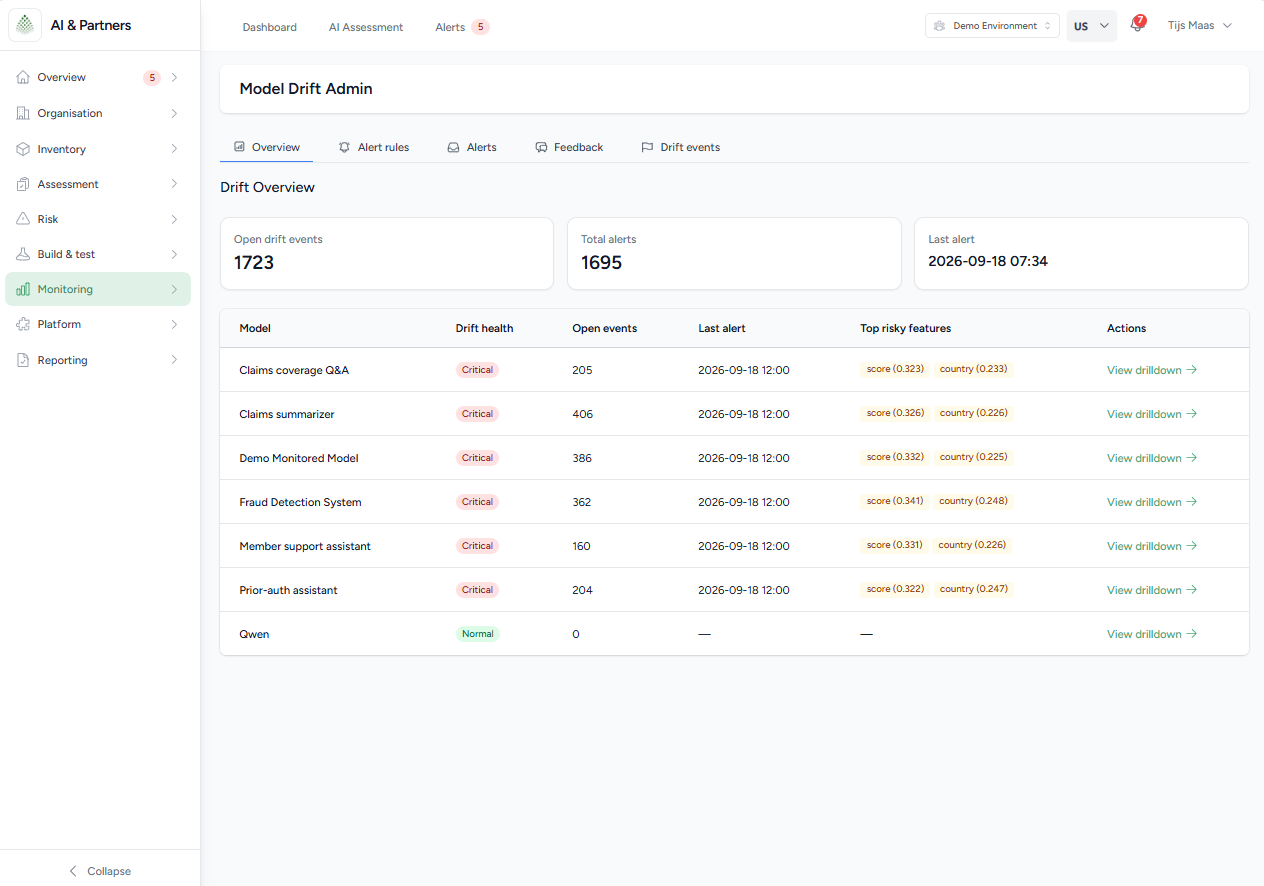1264x886 pixels.
Task: Expand the Inventory sidebar chevron
Action: pos(174,149)
